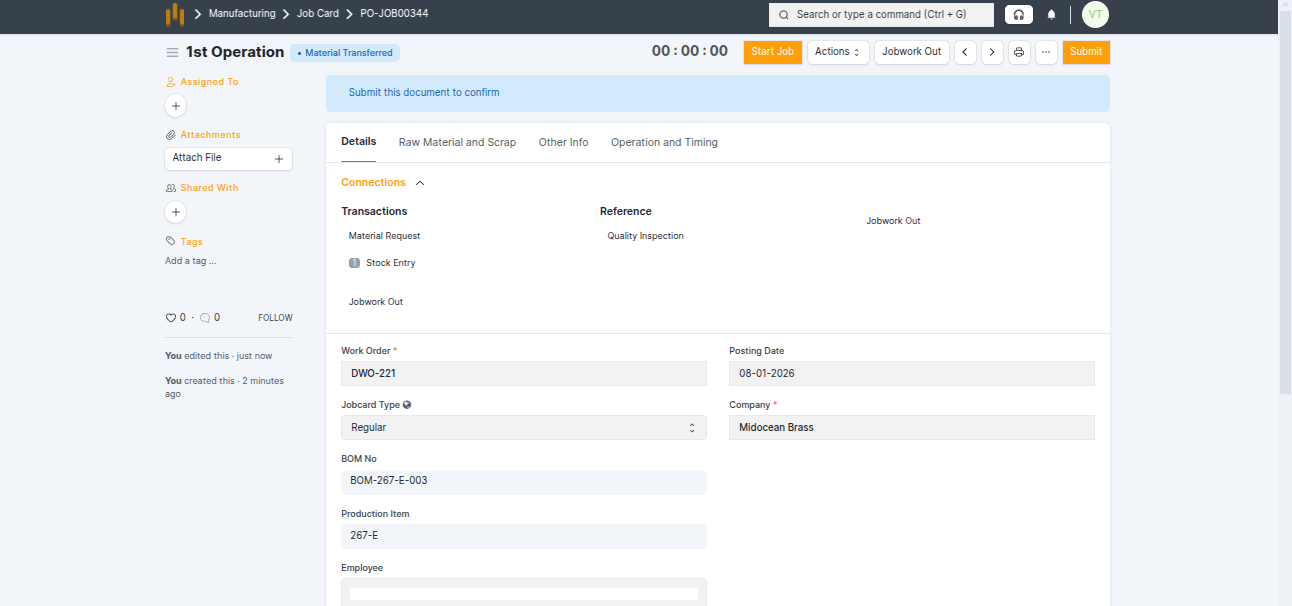Open the notifications bell icon
The image size is (1292, 606).
click(x=1051, y=15)
